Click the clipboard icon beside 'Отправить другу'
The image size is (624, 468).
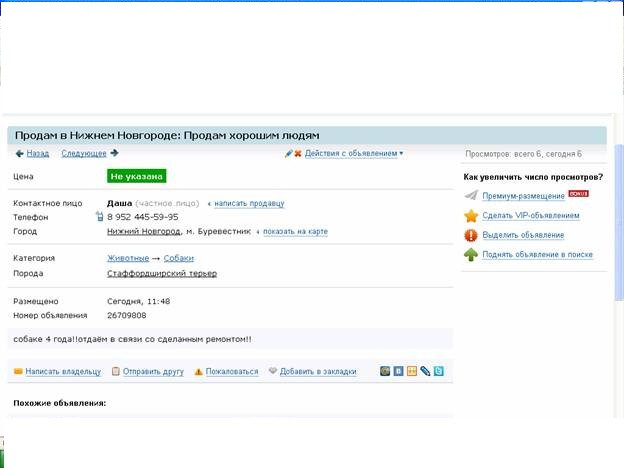(x=116, y=371)
